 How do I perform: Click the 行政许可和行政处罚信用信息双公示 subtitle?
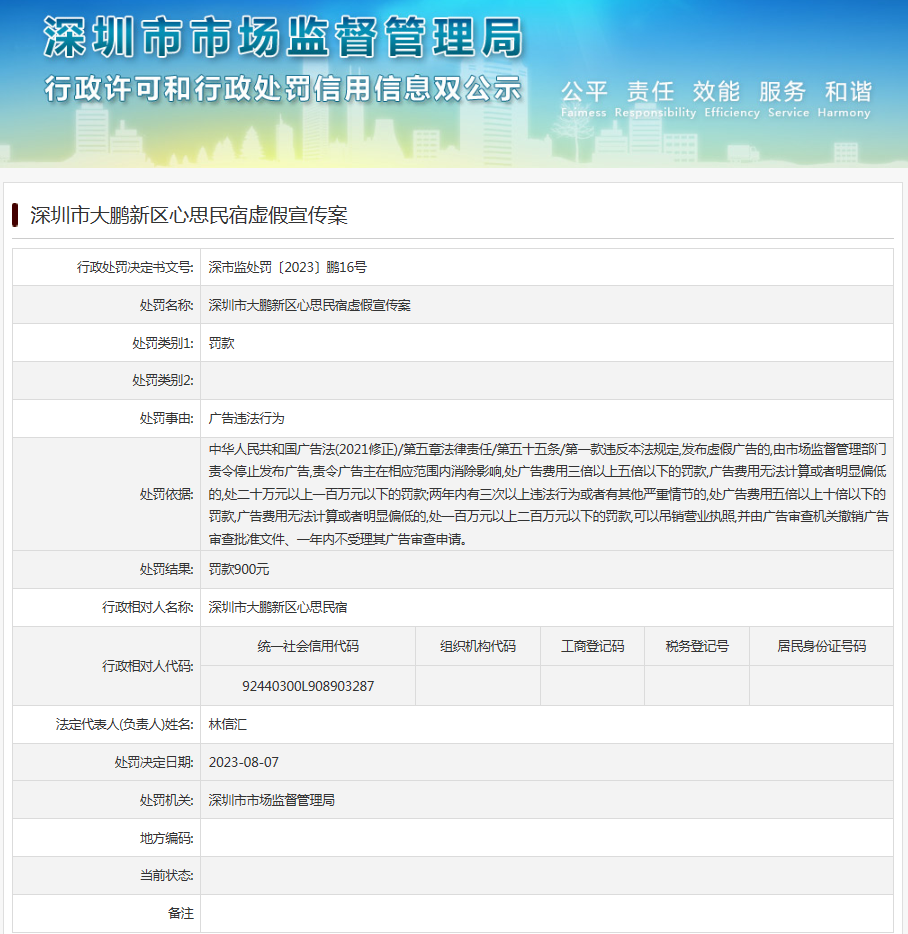click(283, 89)
